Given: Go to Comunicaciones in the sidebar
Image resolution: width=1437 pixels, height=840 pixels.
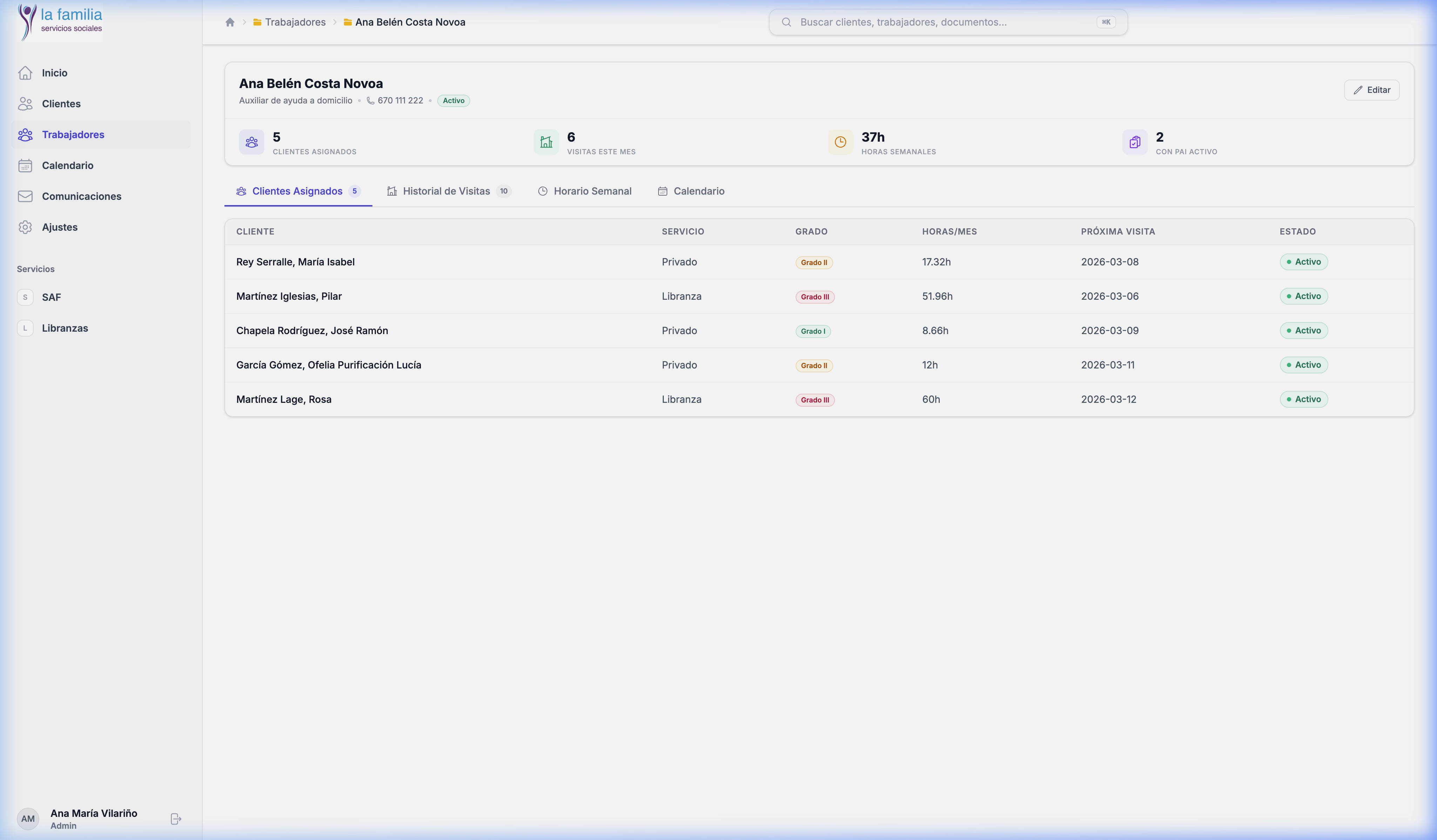Looking at the screenshot, I should click(x=81, y=196).
